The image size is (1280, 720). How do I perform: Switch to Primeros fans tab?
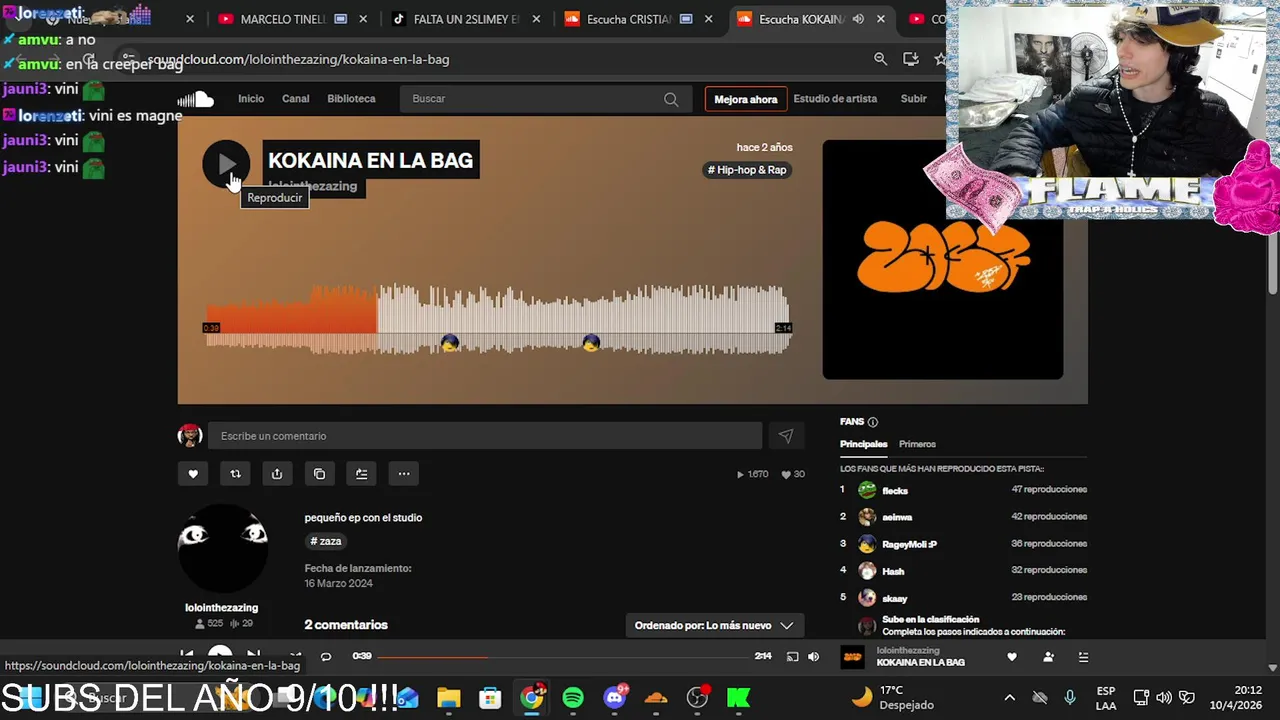tap(917, 444)
